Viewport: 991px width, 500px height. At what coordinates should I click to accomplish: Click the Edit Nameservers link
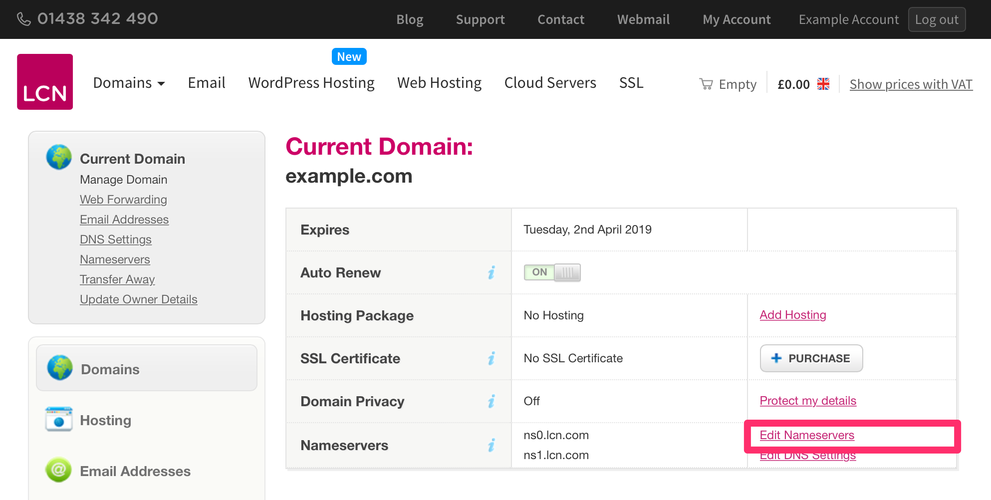coord(806,436)
